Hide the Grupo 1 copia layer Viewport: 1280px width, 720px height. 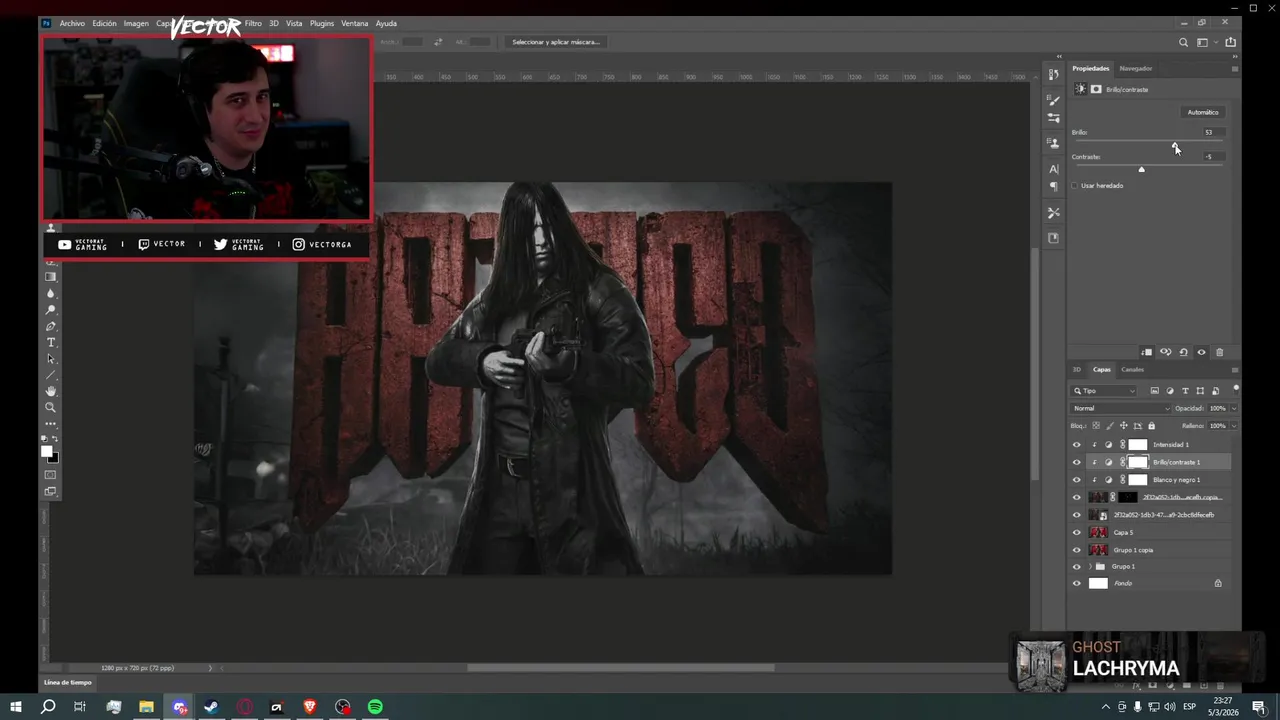pos(1077,550)
